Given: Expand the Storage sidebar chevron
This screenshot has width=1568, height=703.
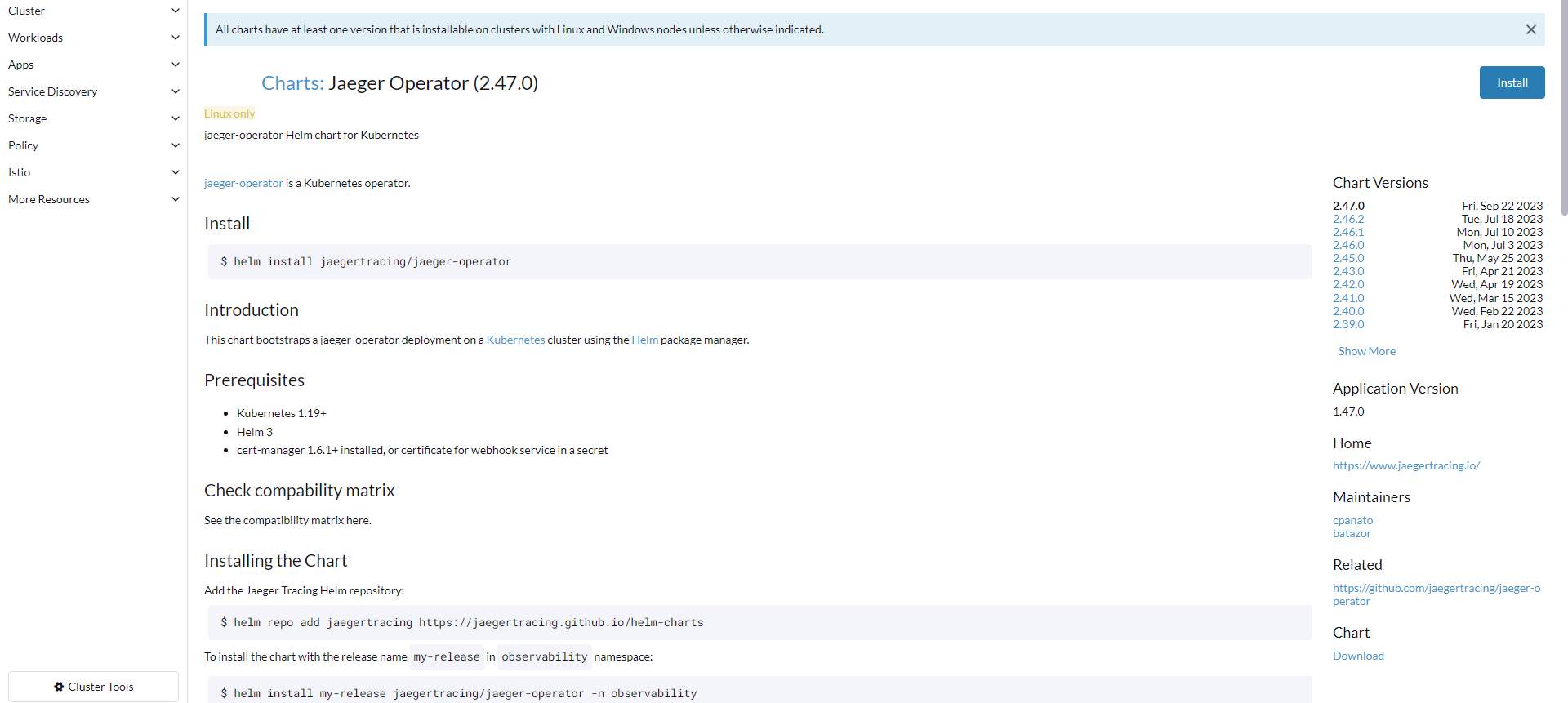Looking at the screenshot, I should coord(175,118).
